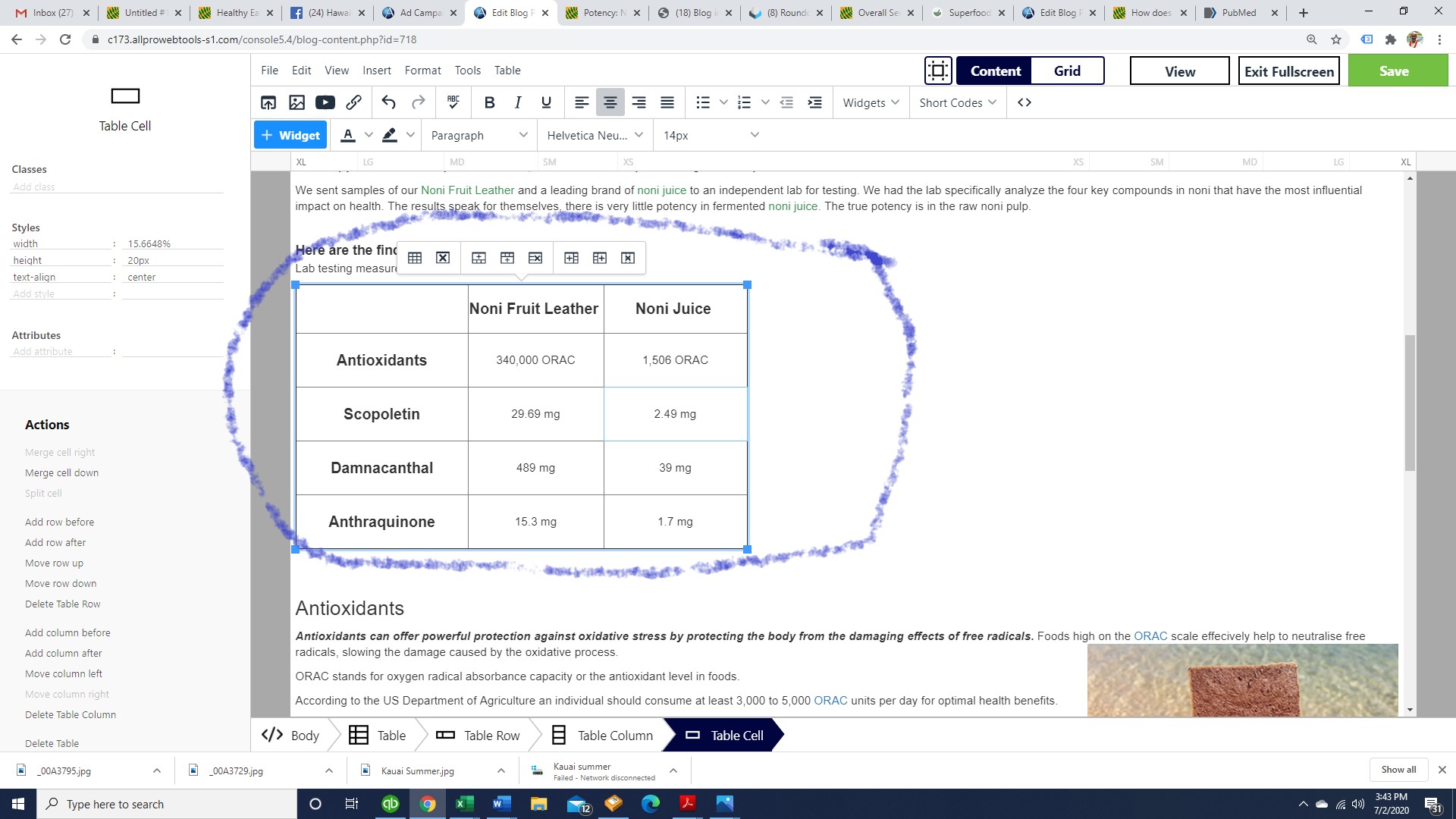Open the Tools menu
Screen dimensions: 1456x819
468,71
